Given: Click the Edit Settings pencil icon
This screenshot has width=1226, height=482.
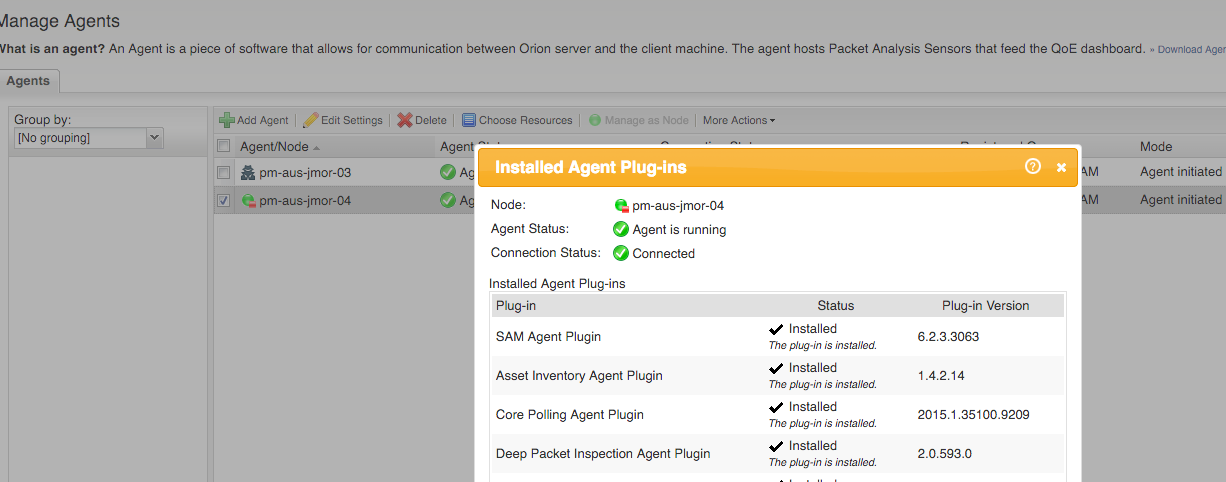Looking at the screenshot, I should [311, 120].
